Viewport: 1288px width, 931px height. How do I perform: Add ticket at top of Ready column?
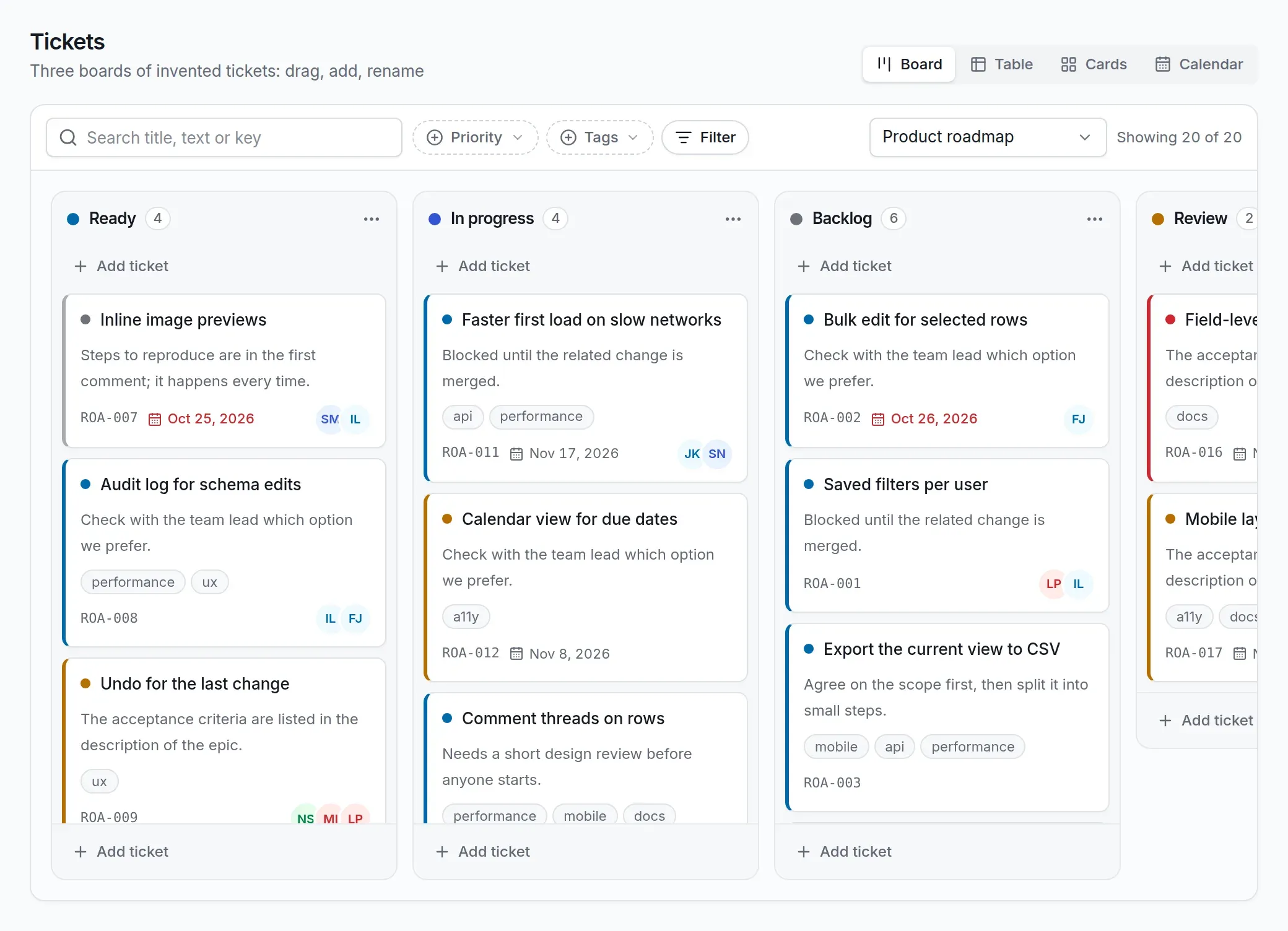(121, 266)
